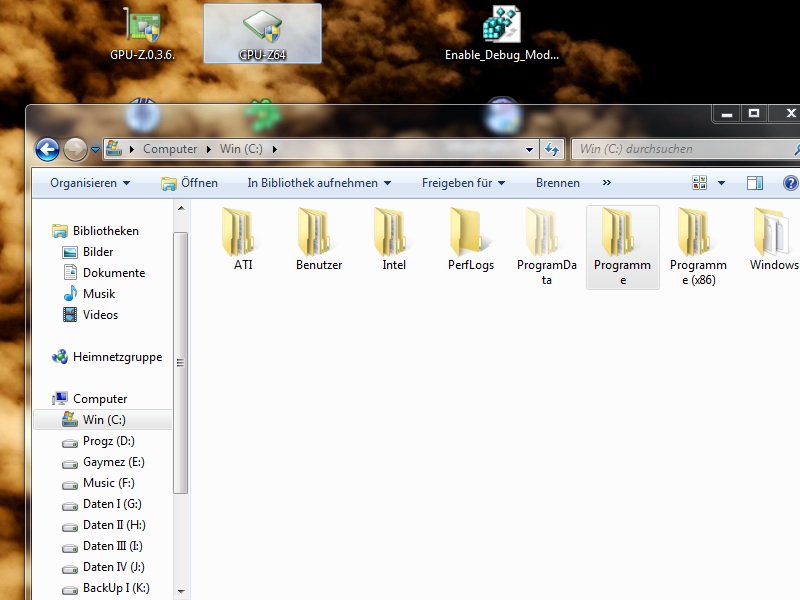Click the GPU-Z desktop shortcut
Image resolution: width=800 pixels, height=600 pixels.
142,30
